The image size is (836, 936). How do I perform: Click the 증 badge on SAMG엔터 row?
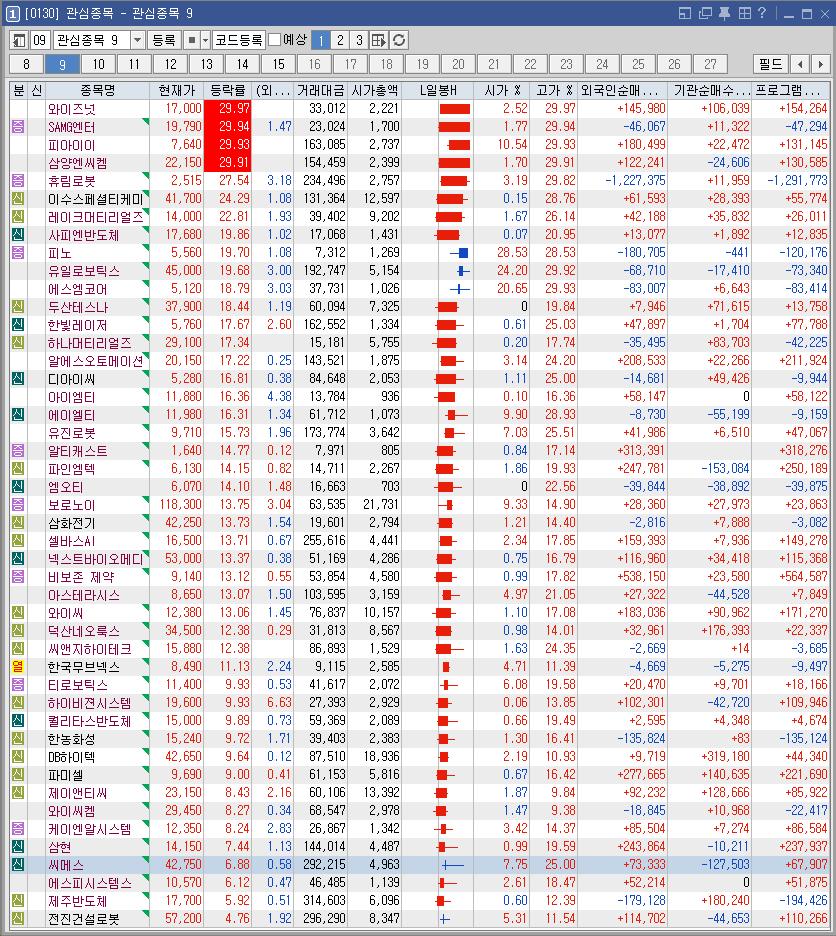coord(18,127)
